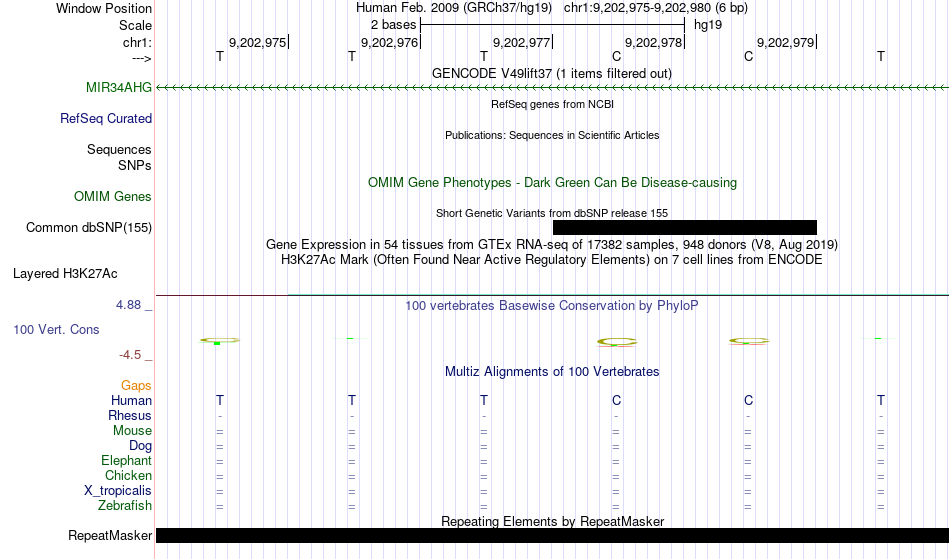
Task: Click the Human Feb. 2009 assembly title
Action: 454,8
